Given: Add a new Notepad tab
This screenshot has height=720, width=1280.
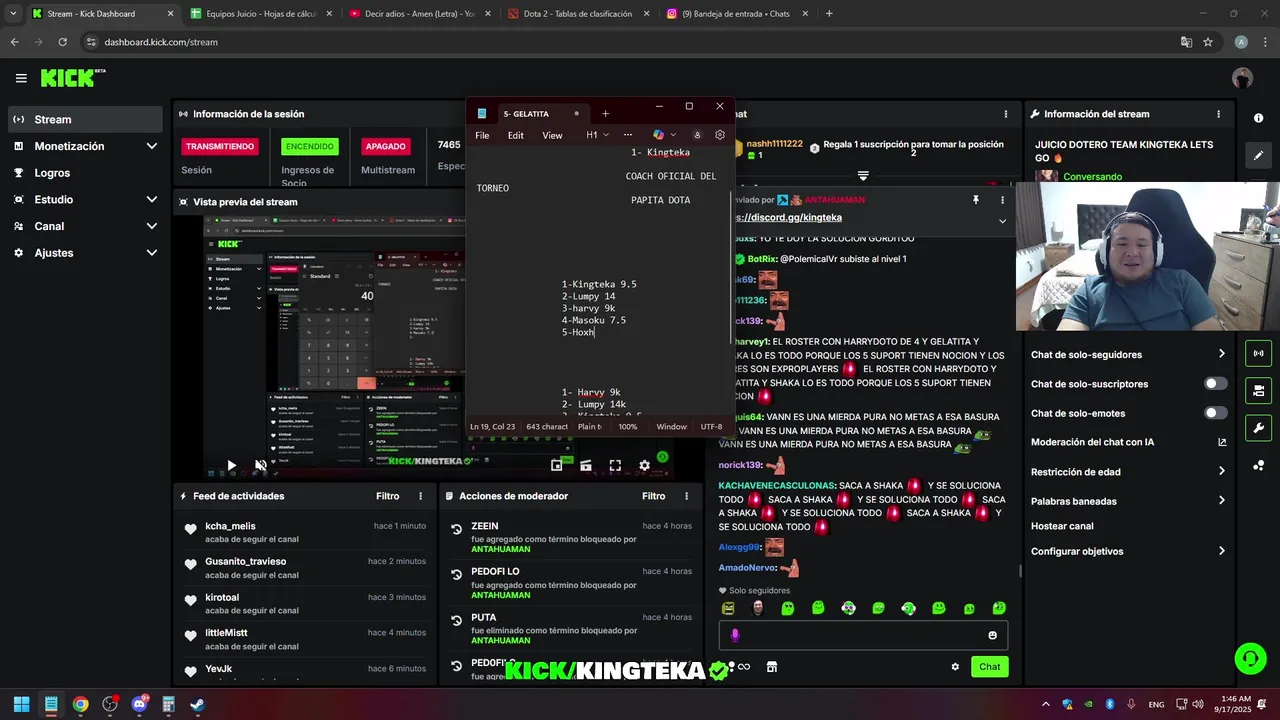Looking at the screenshot, I should [605, 113].
